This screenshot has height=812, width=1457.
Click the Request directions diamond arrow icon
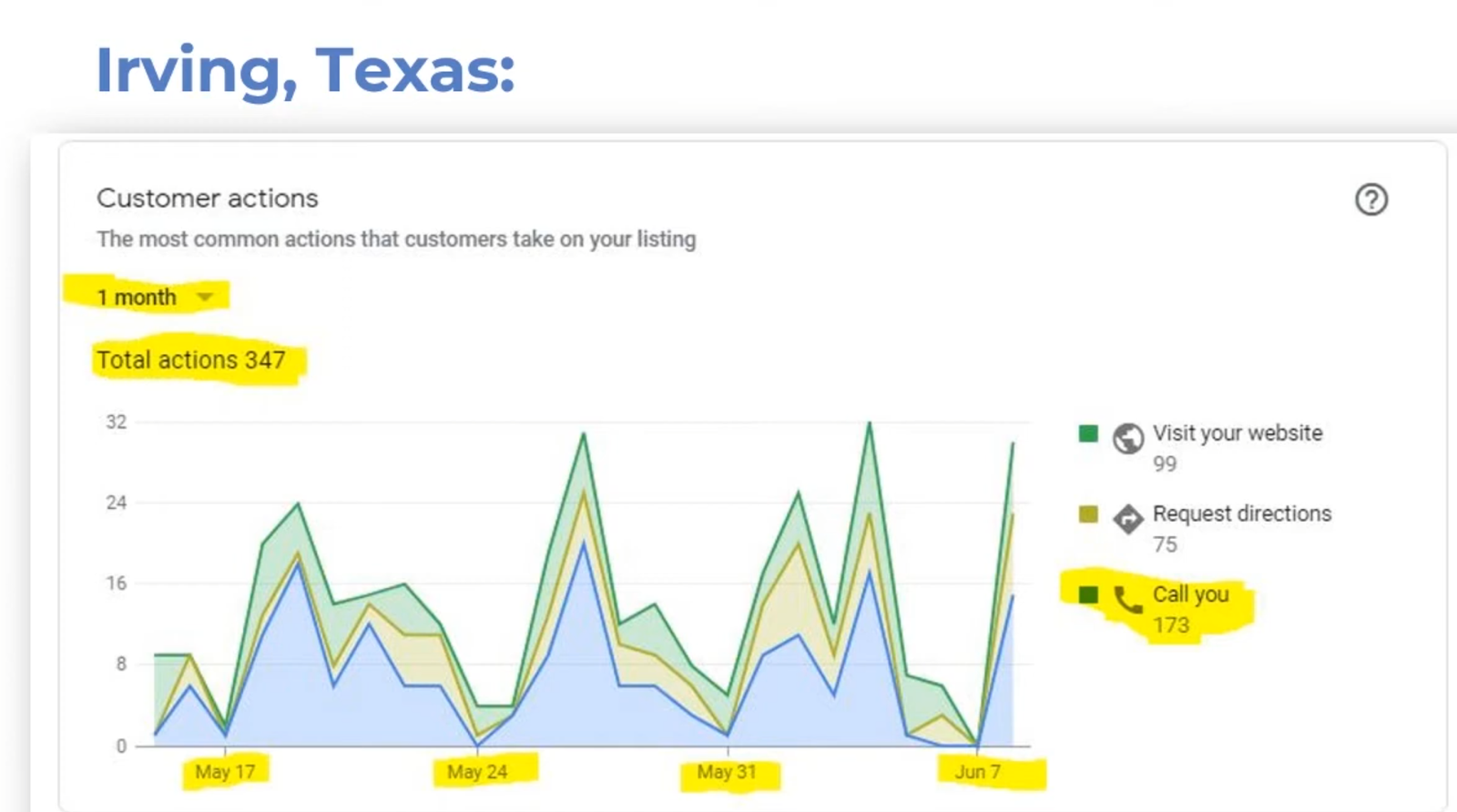(1127, 519)
